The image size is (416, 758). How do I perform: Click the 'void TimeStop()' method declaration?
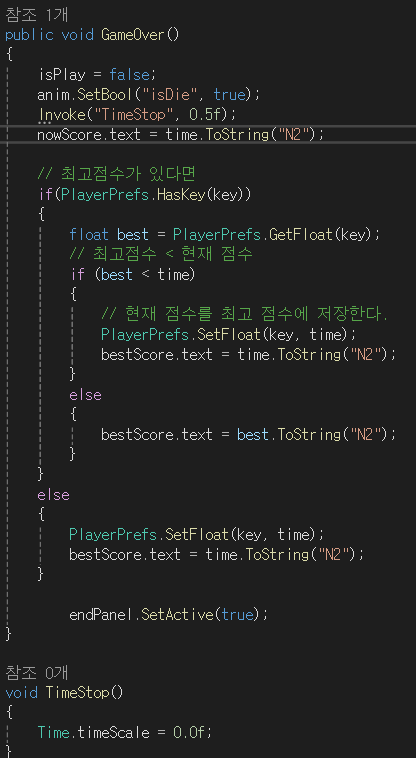64,693
